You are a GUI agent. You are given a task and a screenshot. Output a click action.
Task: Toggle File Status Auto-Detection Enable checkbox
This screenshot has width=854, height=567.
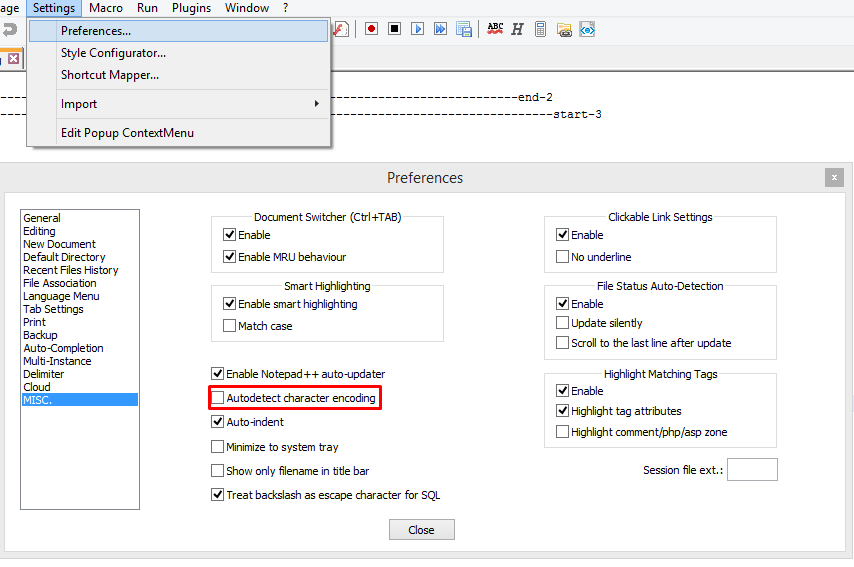point(562,303)
